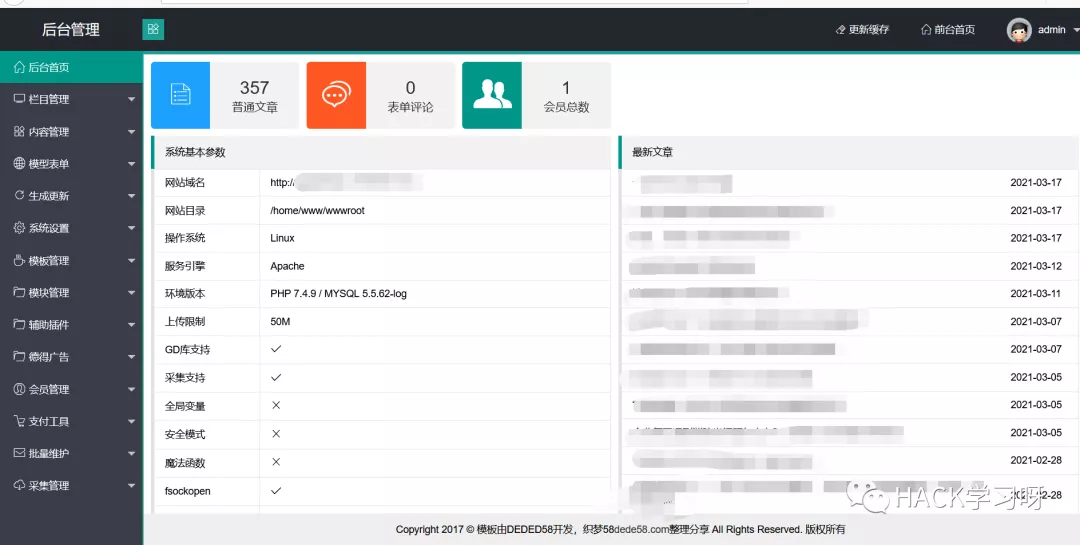Click the refresh icon beside 生成更新

pos(19,196)
